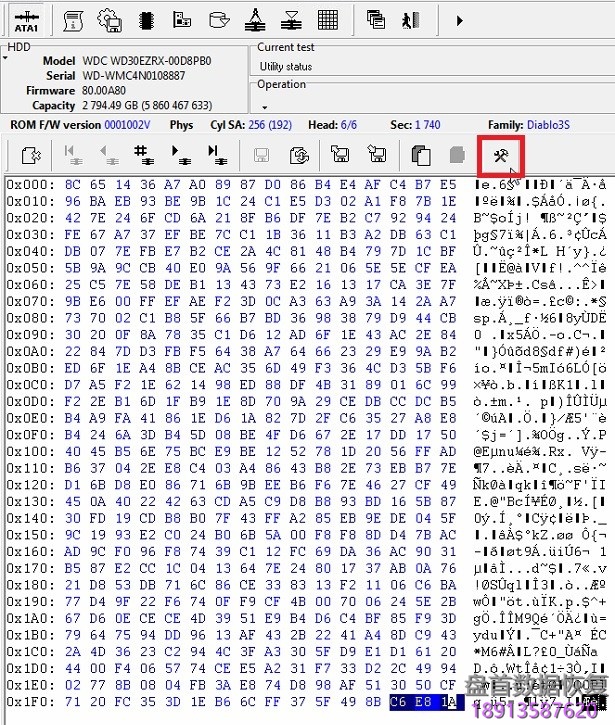Click byte B5 at start of row 0x170
Image resolution: width=615 pixels, height=725 pixels.
(73, 568)
